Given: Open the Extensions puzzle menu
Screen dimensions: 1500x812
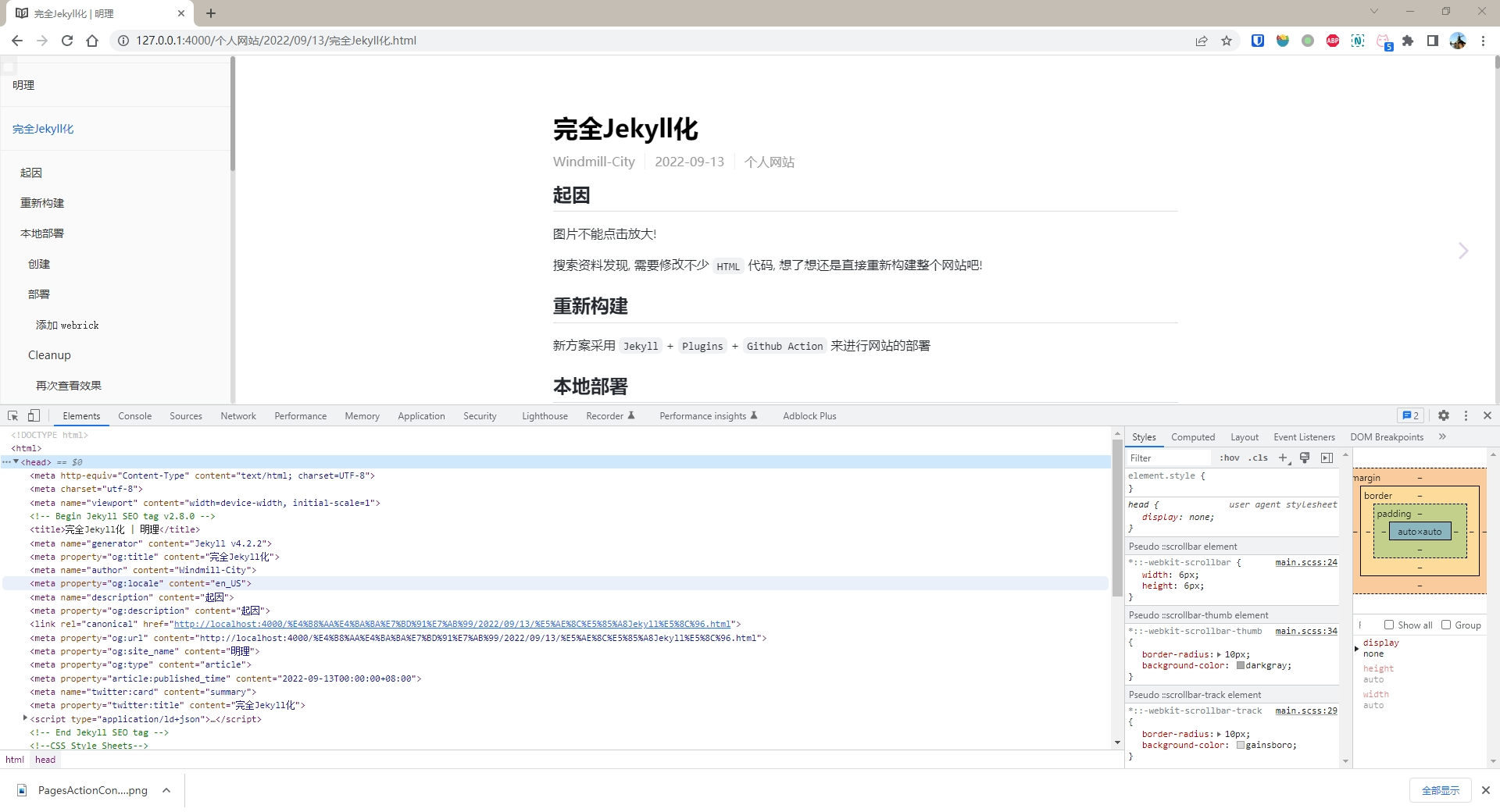Looking at the screenshot, I should pos(1408,41).
